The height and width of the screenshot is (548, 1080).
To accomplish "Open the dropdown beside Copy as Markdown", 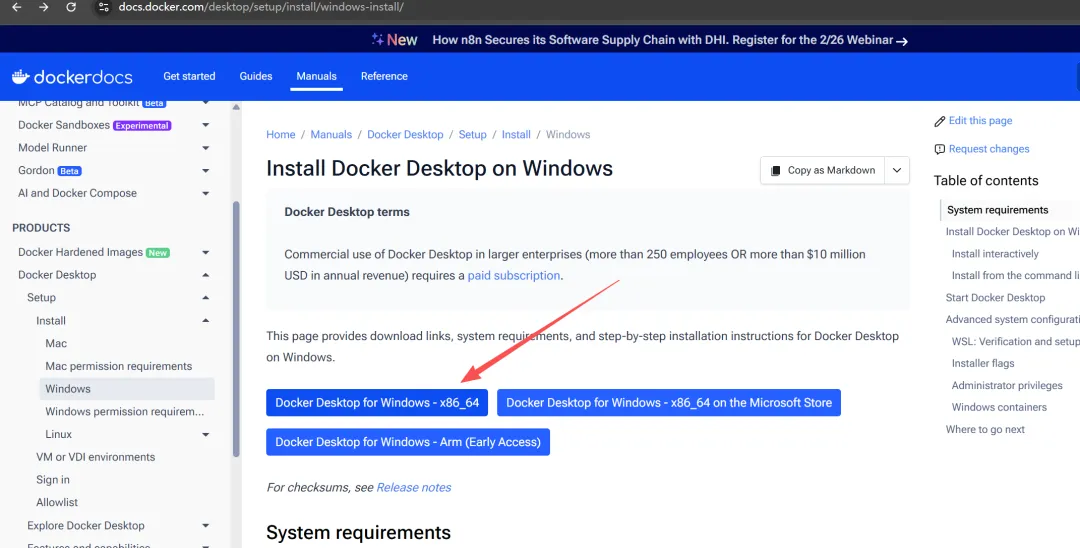I will (897, 170).
